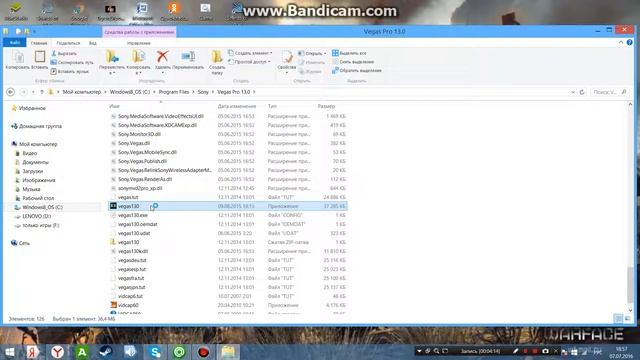This screenshot has width=640, height=360.
Task: Open the Файл (File) ribbon tab
Action: tap(15, 42)
